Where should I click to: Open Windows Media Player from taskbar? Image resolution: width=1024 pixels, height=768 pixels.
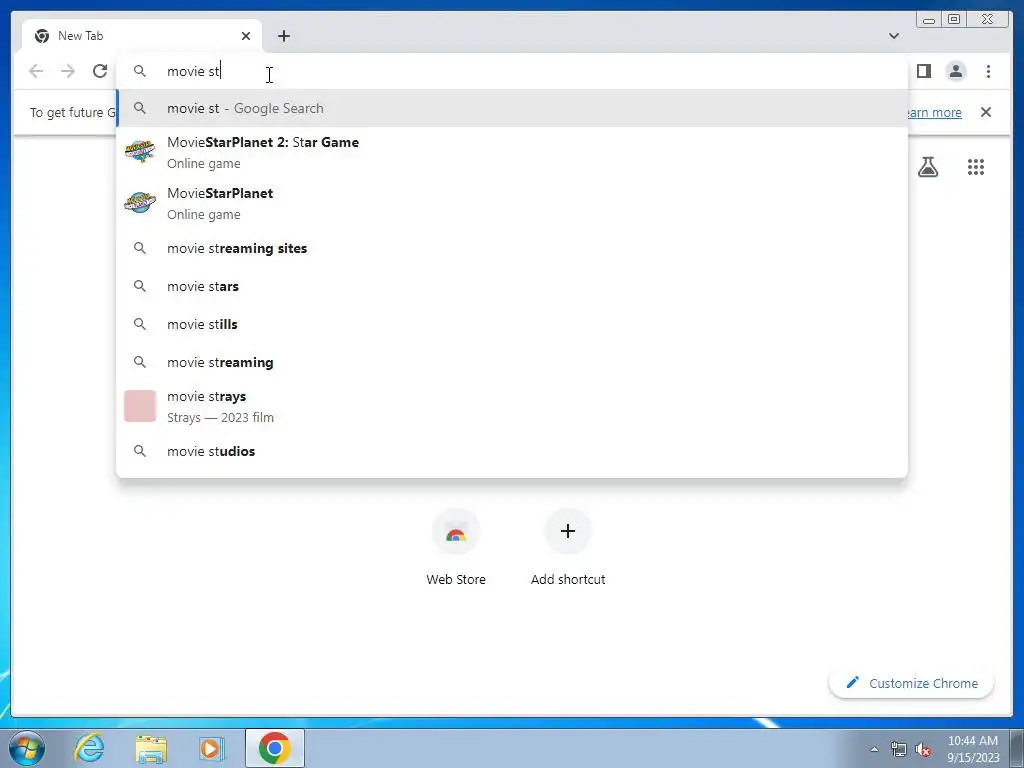point(211,748)
